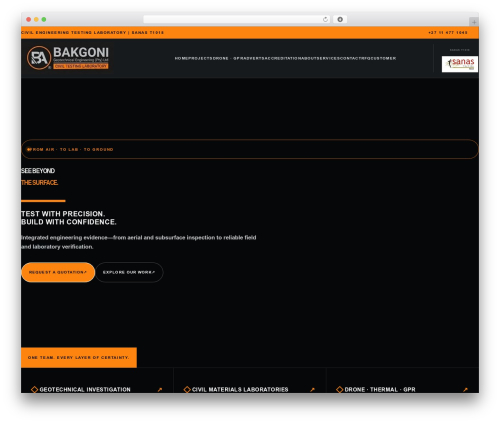Focus the browser address bar
The width and height of the screenshot is (500, 423).
[x=232, y=19]
